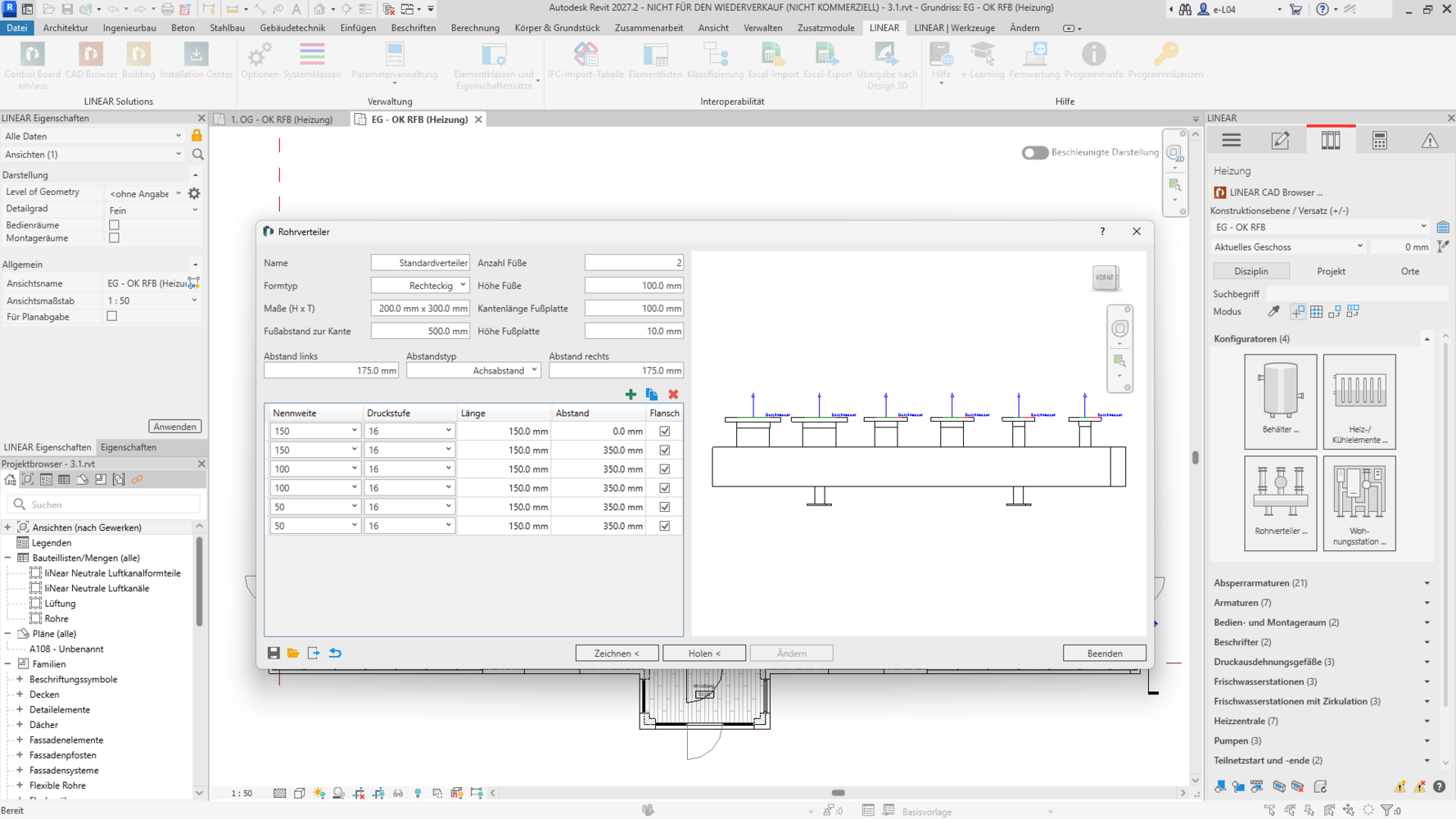Expand the Absperrarmaturen category

(1322, 583)
